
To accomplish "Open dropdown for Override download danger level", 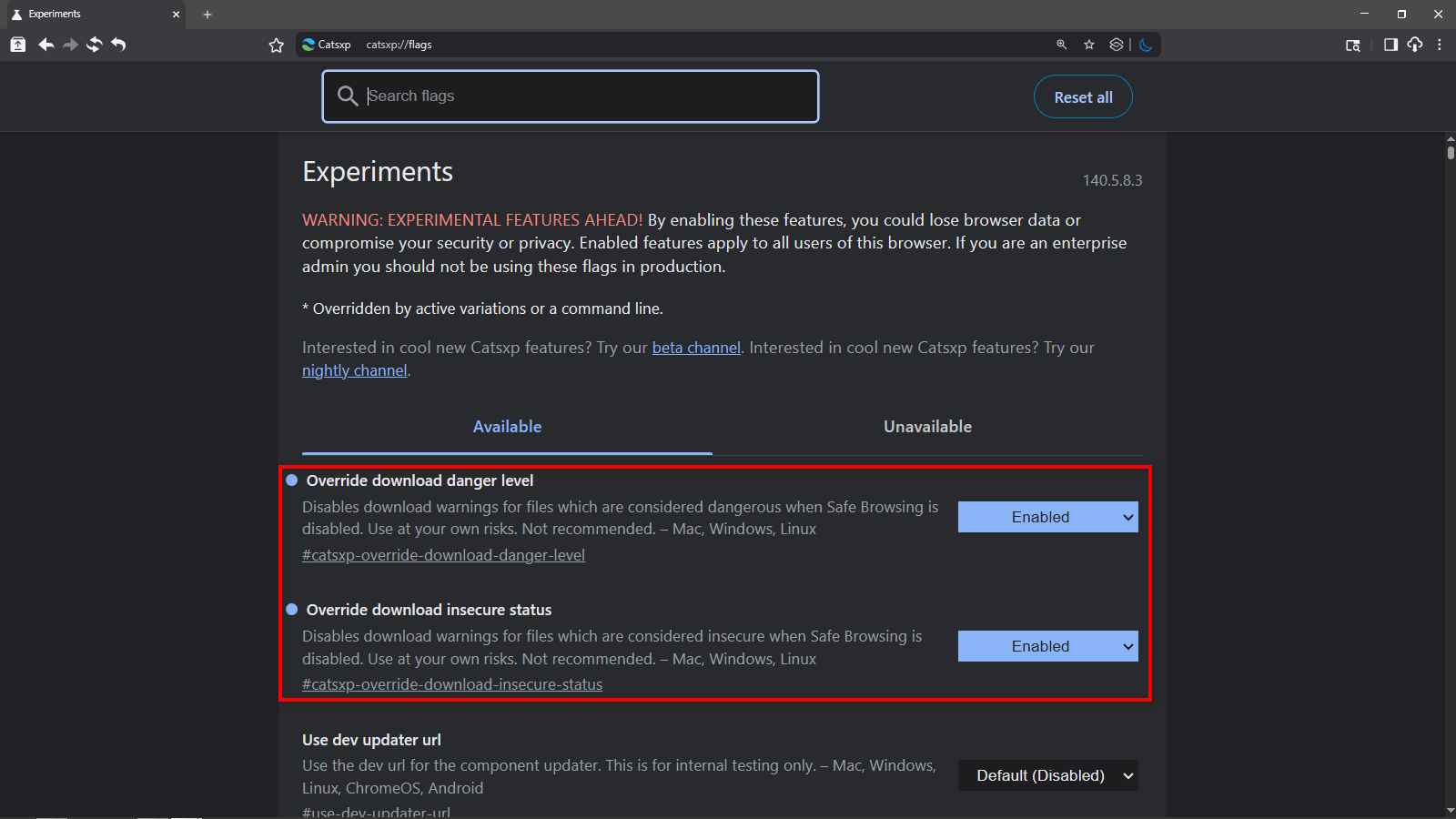I will (x=1048, y=517).
